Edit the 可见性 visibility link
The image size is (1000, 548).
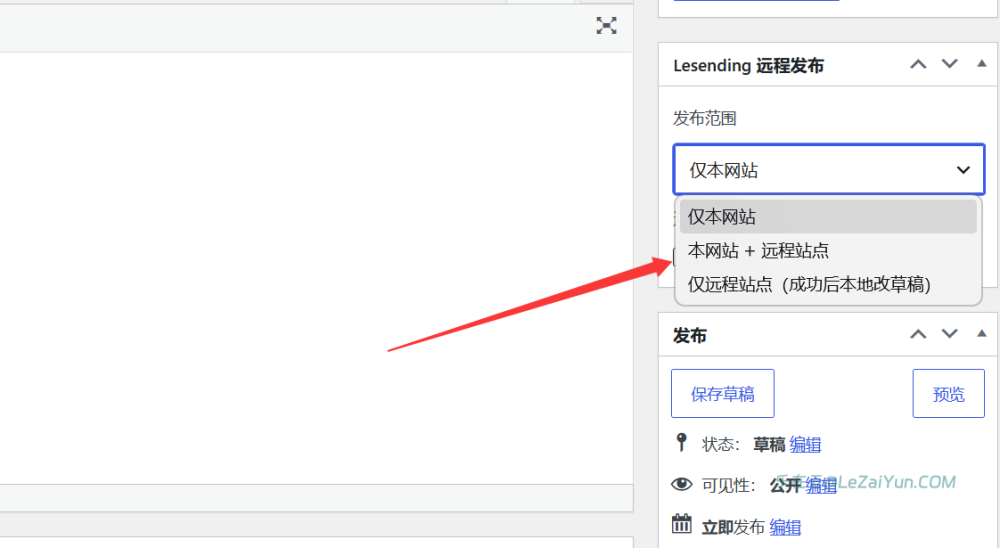tap(821, 486)
